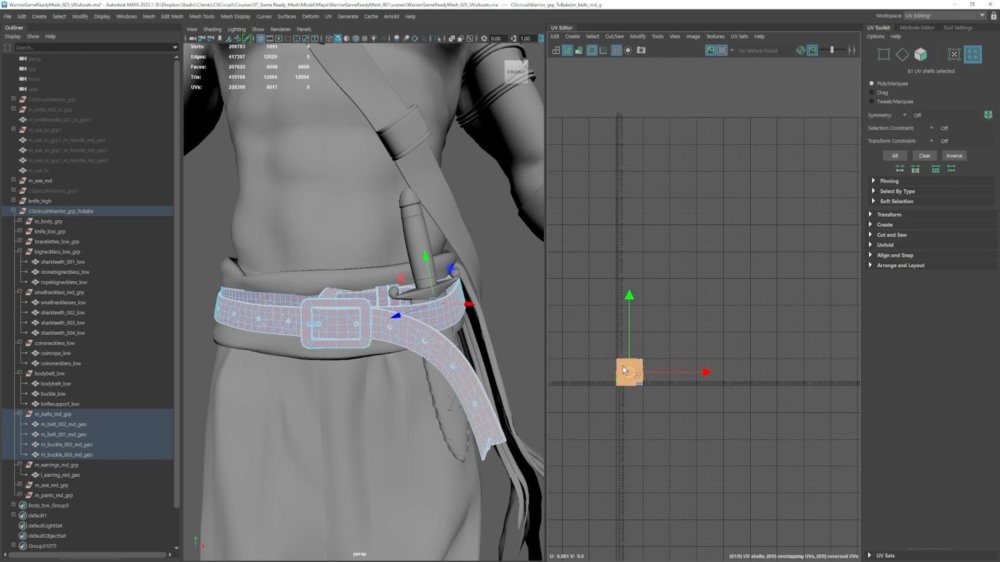1000x562 pixels.
Task: Click the shrink-selection box icon in UV Toolkit
Action: click(x=953, y=54)
